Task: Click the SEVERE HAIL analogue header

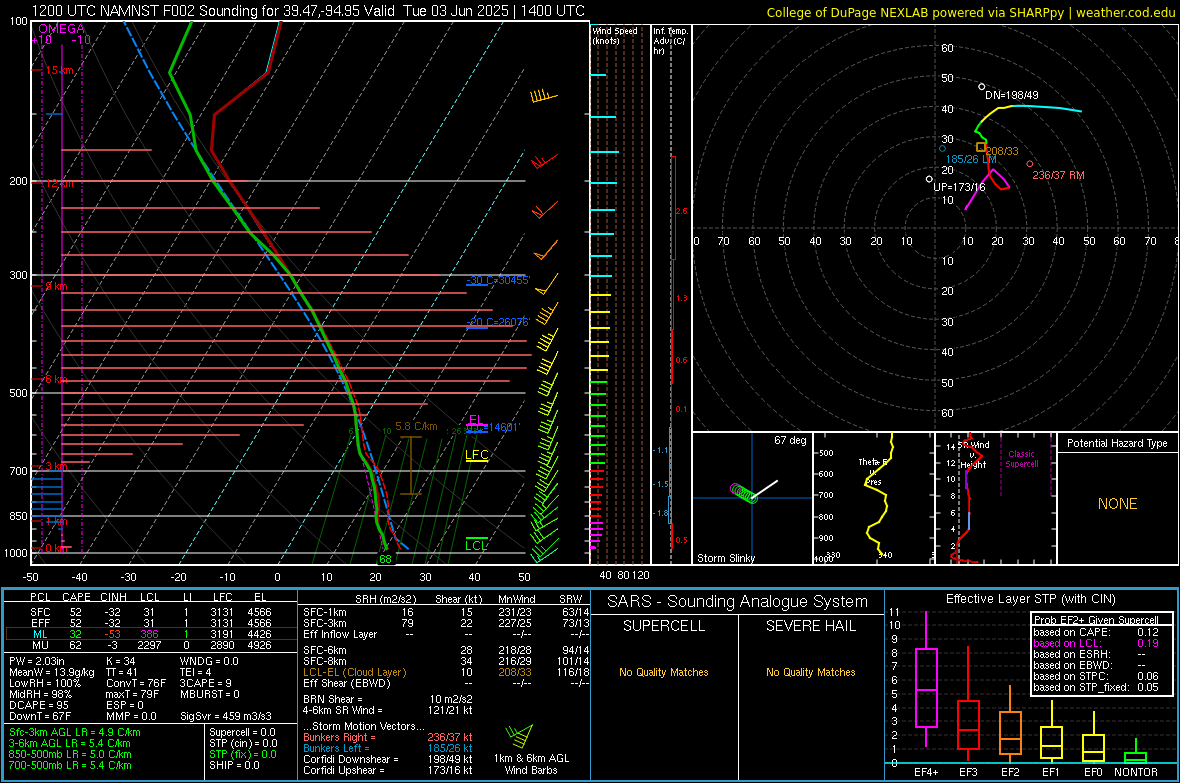Action: coord(811,626)
